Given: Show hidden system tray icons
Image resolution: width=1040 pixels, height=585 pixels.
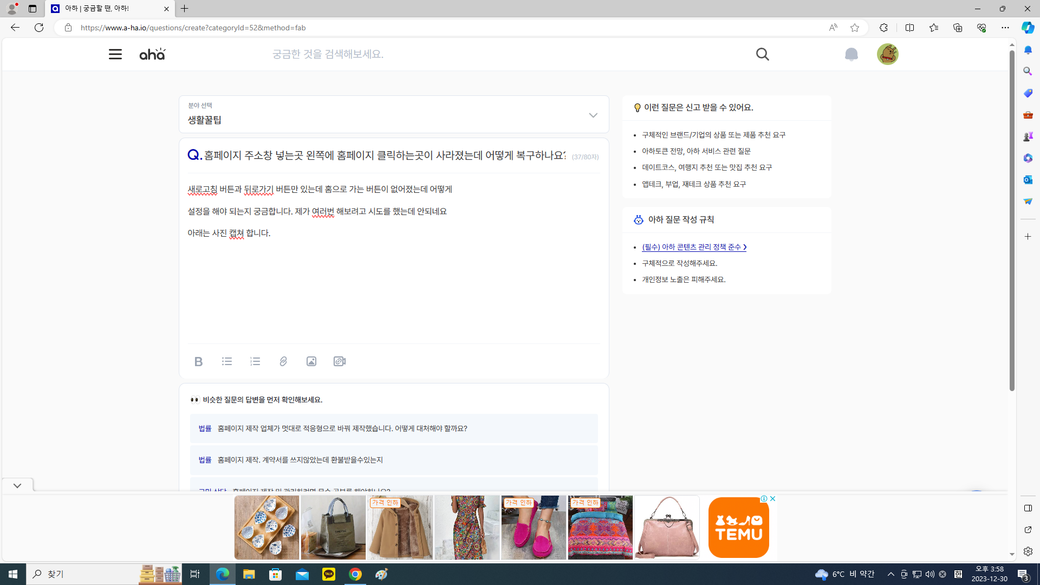Looking at the screenshot, I should pos(890,574).
